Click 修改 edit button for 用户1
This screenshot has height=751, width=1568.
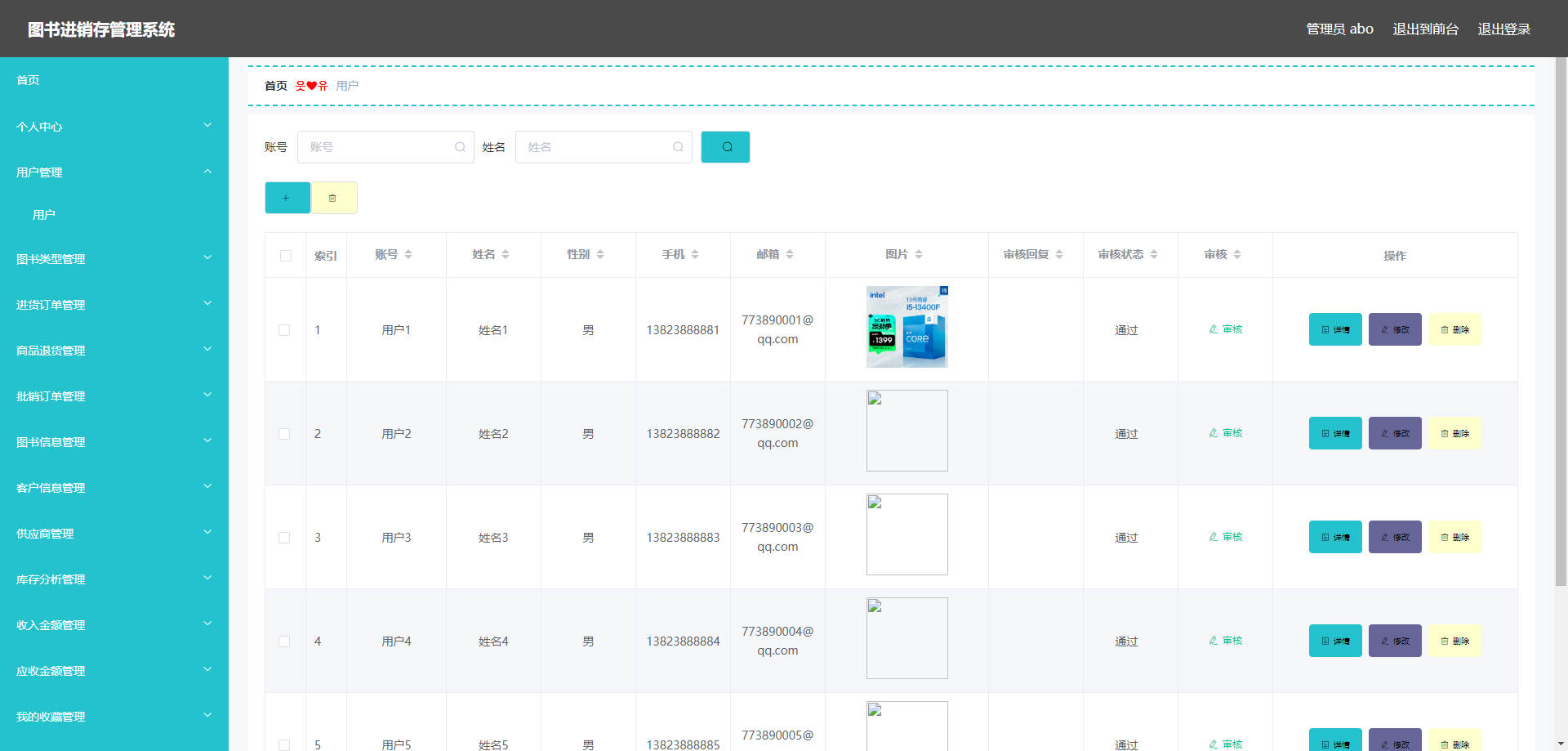click(1395, 329)
